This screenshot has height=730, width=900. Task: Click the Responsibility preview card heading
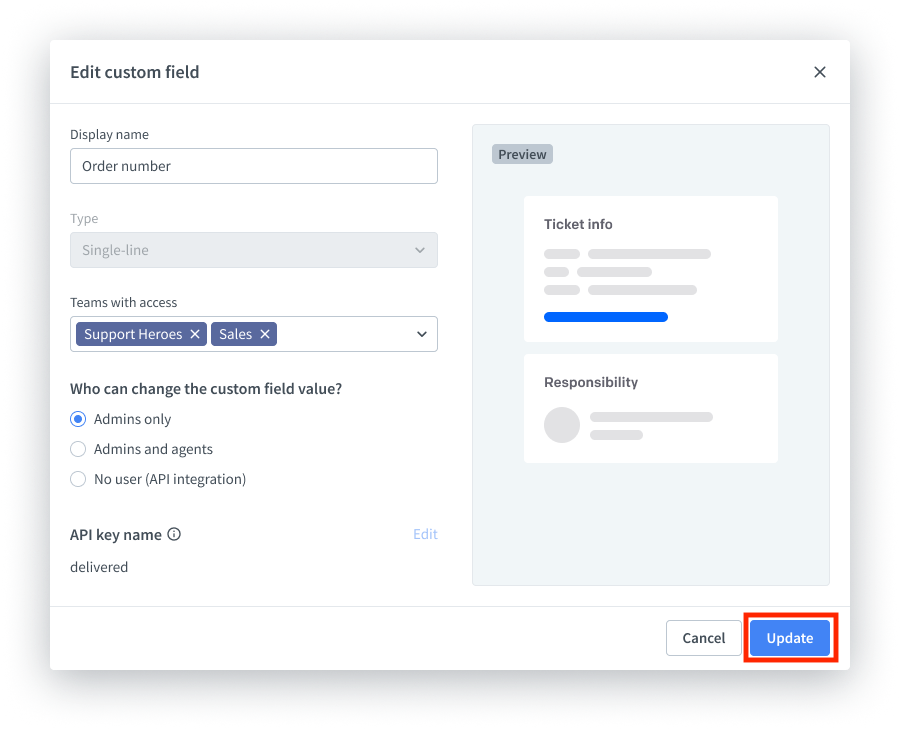point(591,382)
